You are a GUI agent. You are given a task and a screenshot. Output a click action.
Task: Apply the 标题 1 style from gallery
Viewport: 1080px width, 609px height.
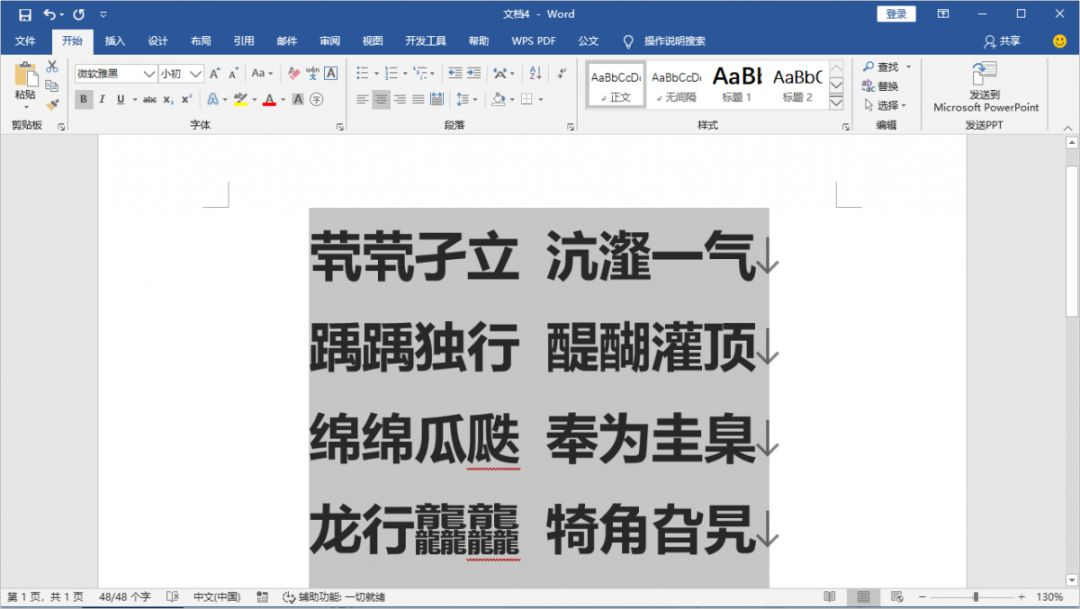tap(737, 83)
